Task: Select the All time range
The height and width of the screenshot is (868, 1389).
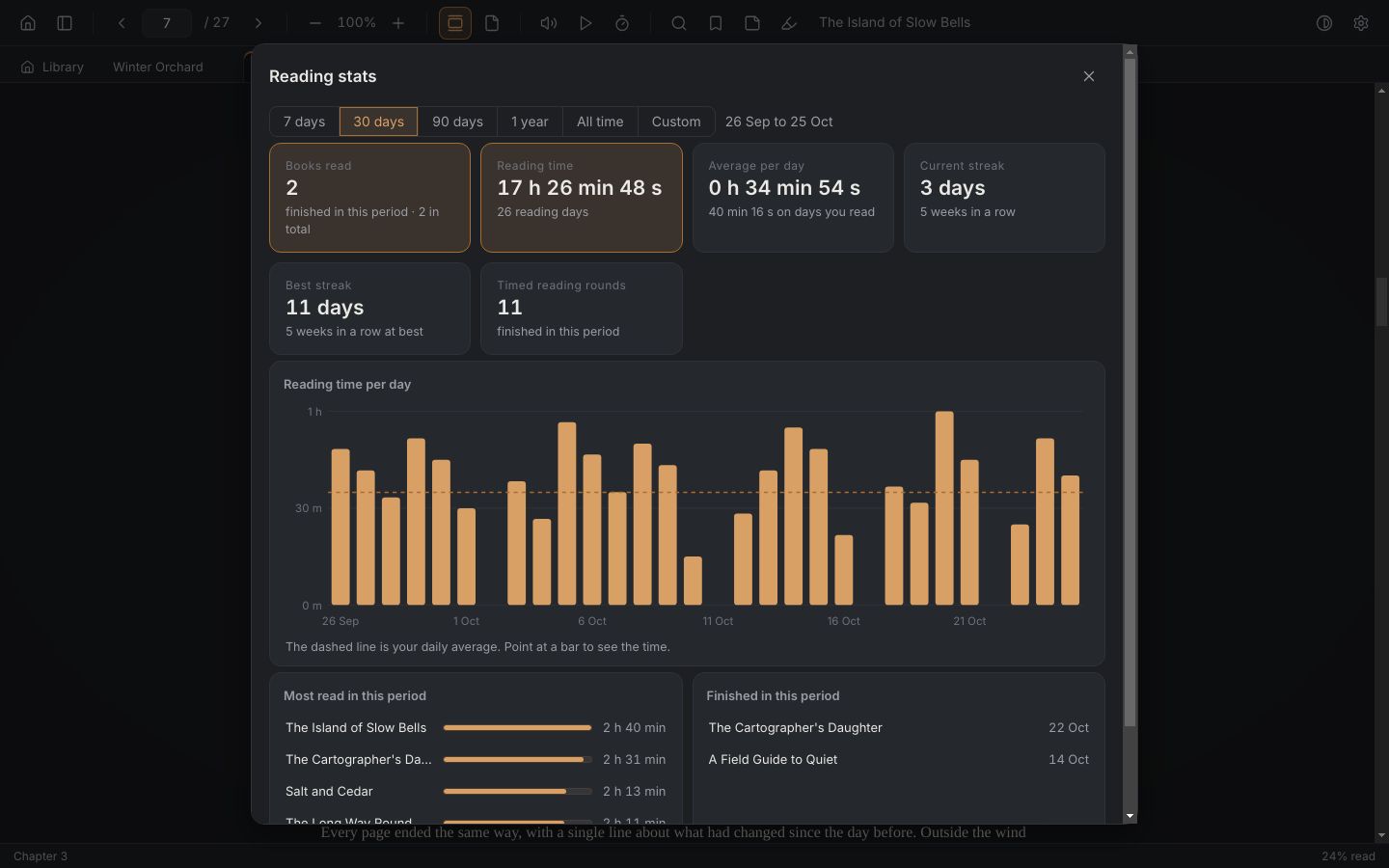Action: pyautogui.click(x=600, y=122)
